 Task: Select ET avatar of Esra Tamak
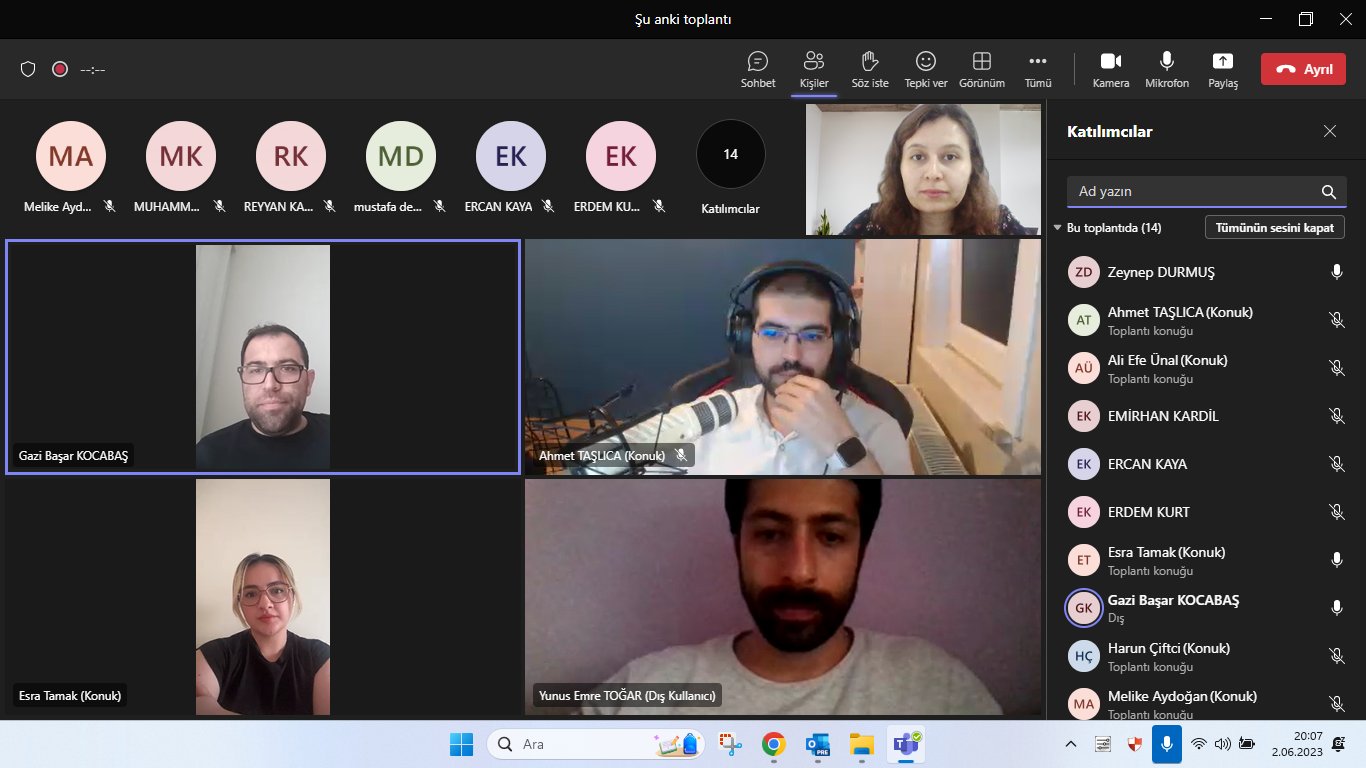coord(1084,560)
